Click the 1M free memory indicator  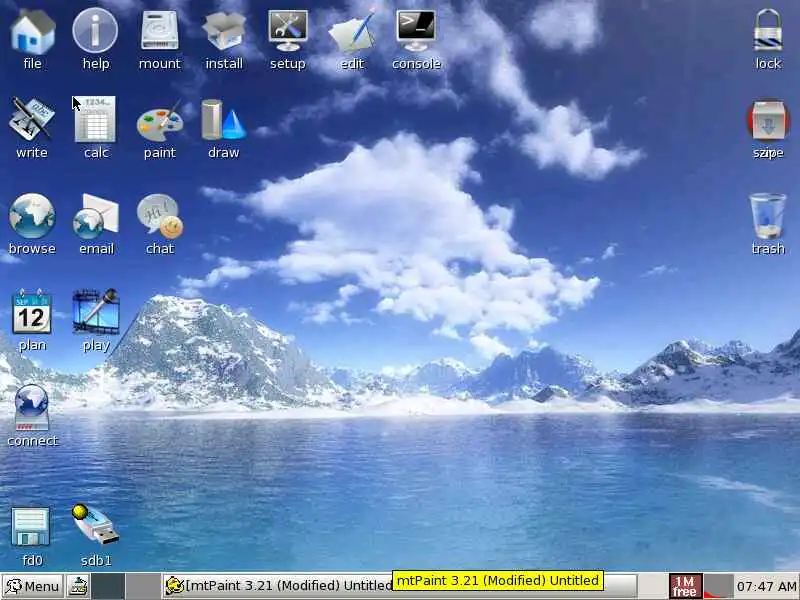click(685, 586)
